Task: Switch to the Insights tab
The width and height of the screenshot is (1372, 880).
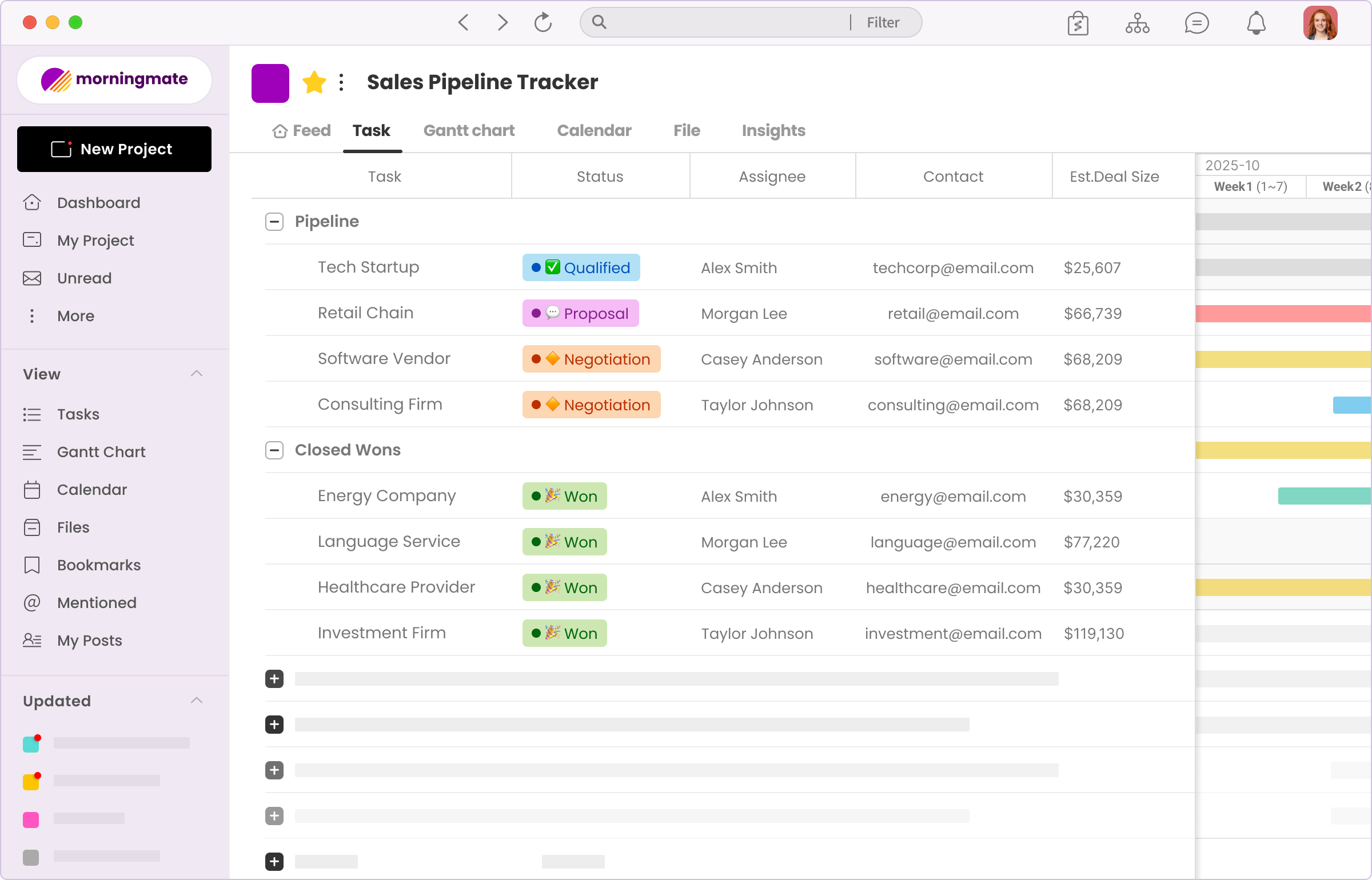Action: point(773,130)
